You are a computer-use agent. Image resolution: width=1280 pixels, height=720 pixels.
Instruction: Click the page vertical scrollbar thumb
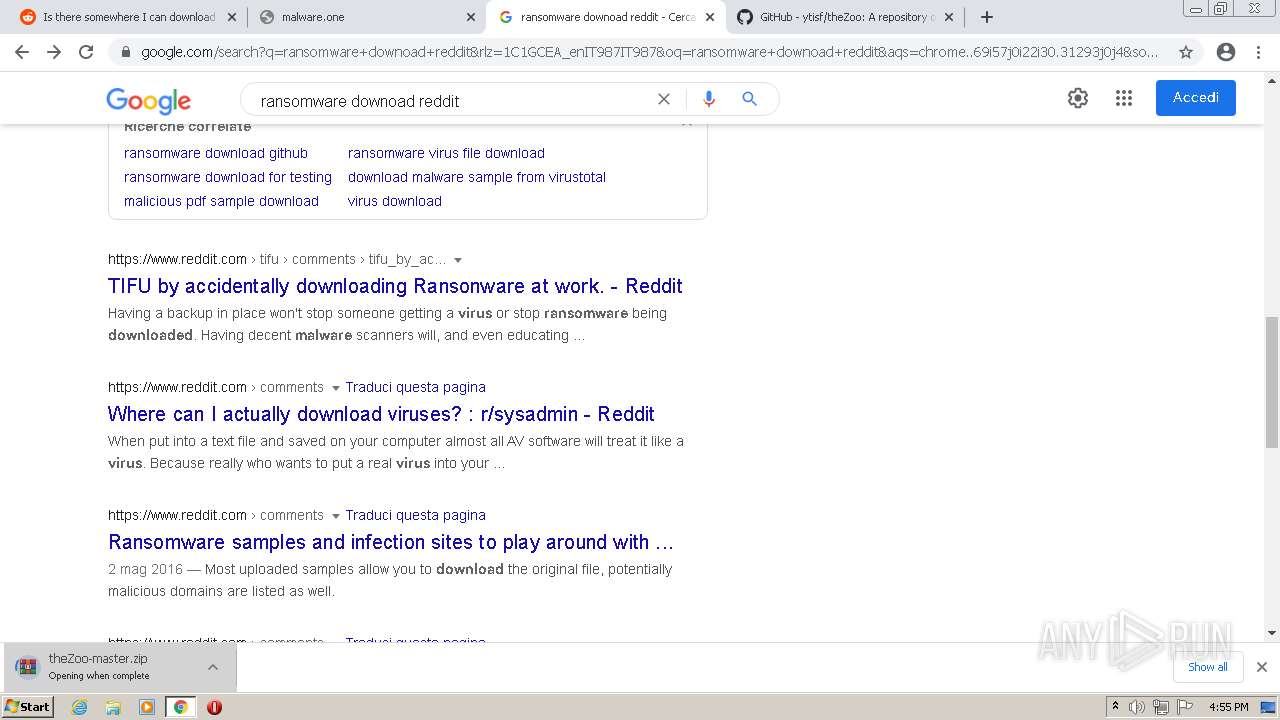click(1271, 382)
